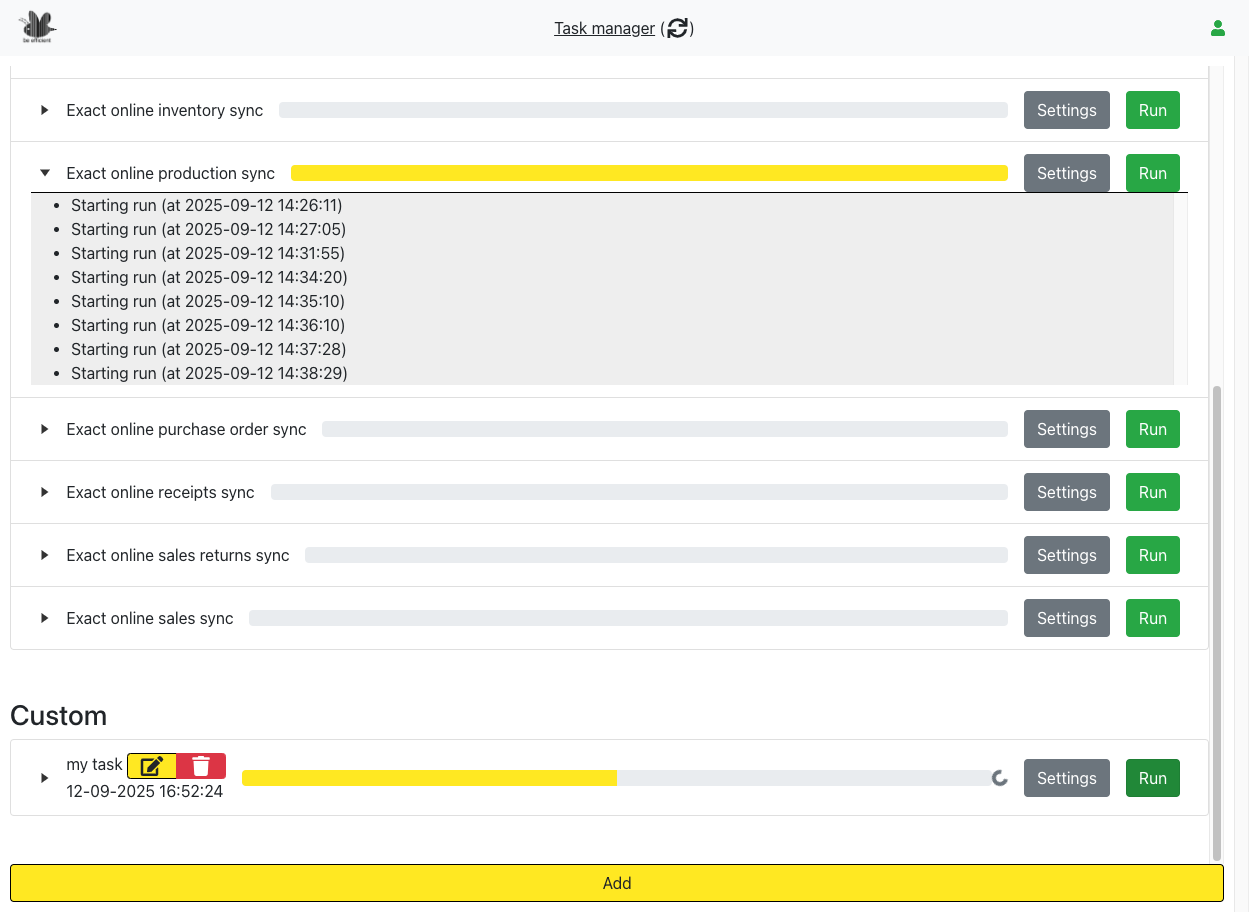The image size is (1249, 912).
Task: Run the Exact online sales sync task
Action: (1152, 618)
